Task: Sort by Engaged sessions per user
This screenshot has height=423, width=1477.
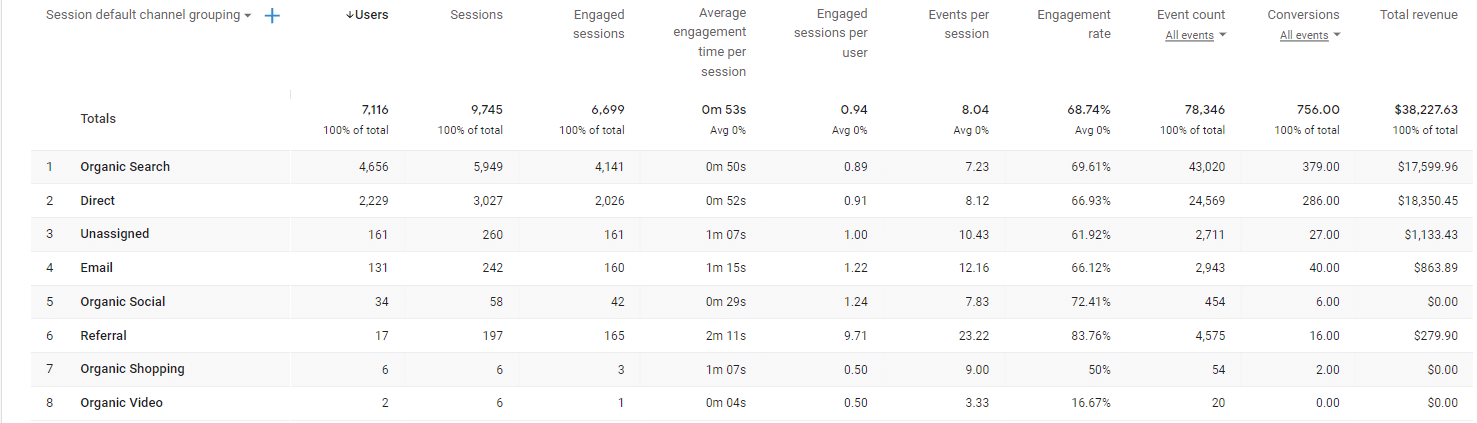Action: tap(830, 33)
